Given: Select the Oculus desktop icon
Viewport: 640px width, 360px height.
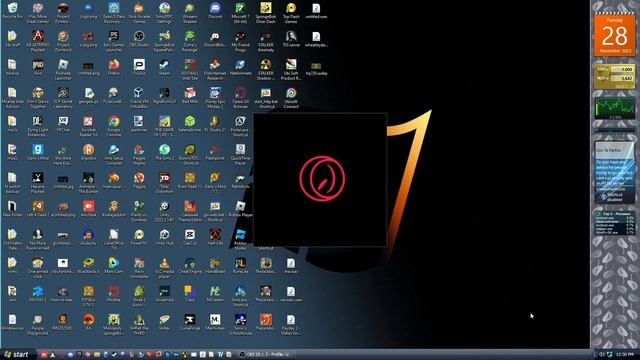Looking at the screenshot, I should point(139,68).
